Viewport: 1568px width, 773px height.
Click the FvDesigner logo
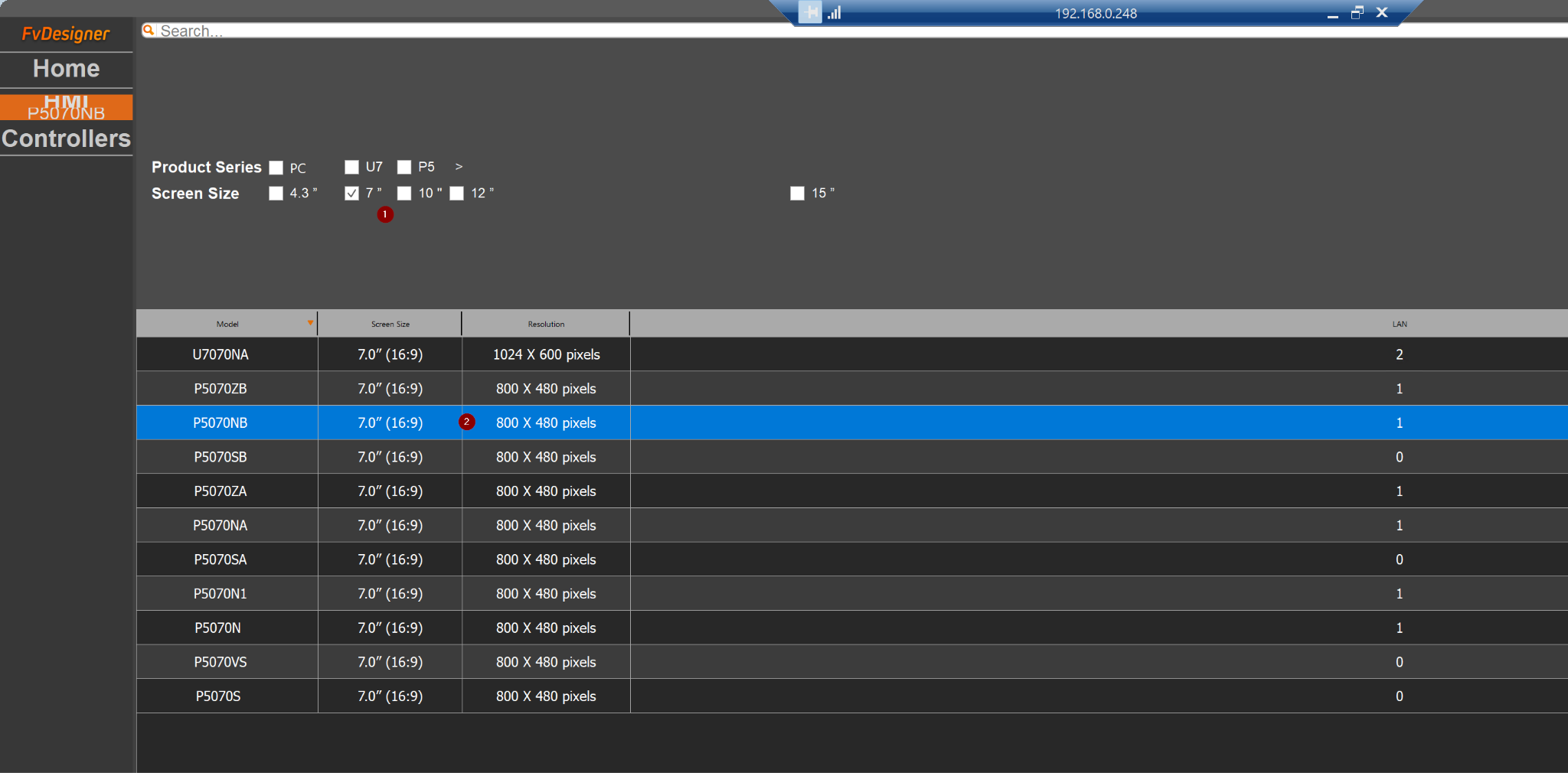[x=66, y=34]
